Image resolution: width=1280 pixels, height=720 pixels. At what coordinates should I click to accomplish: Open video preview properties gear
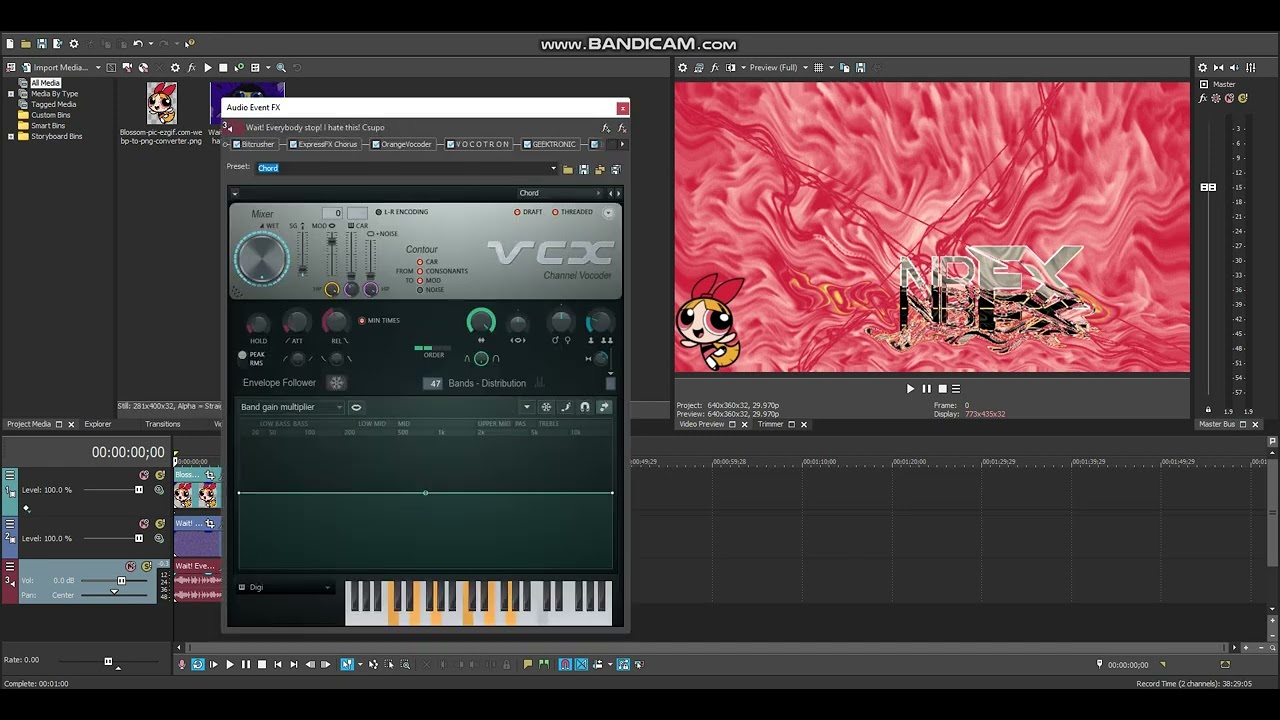click(683, 68)
